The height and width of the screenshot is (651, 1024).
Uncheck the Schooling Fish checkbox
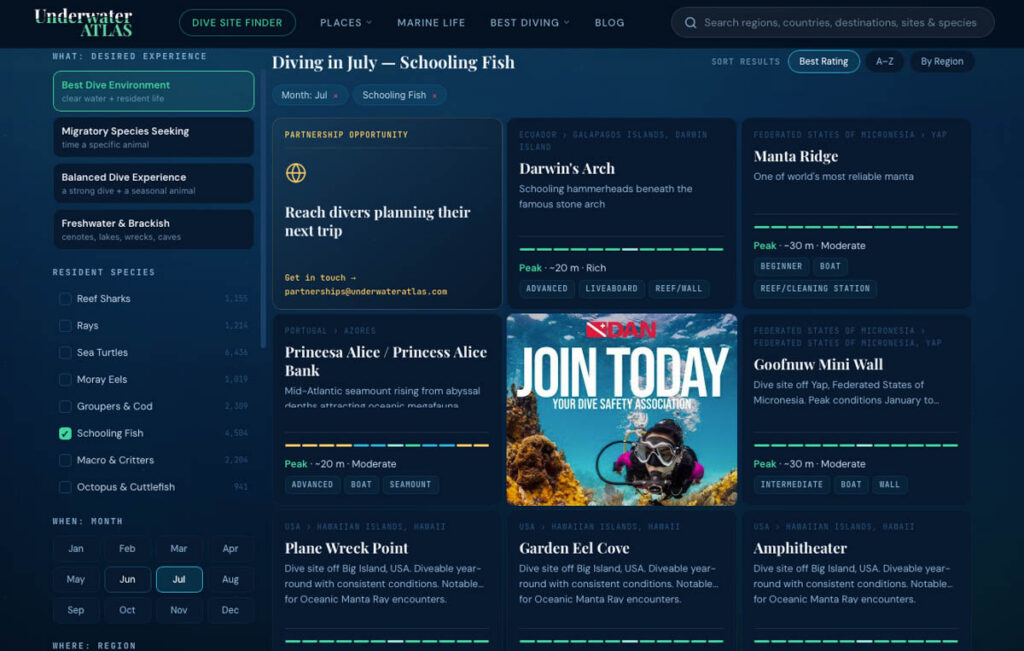(65, 434)
